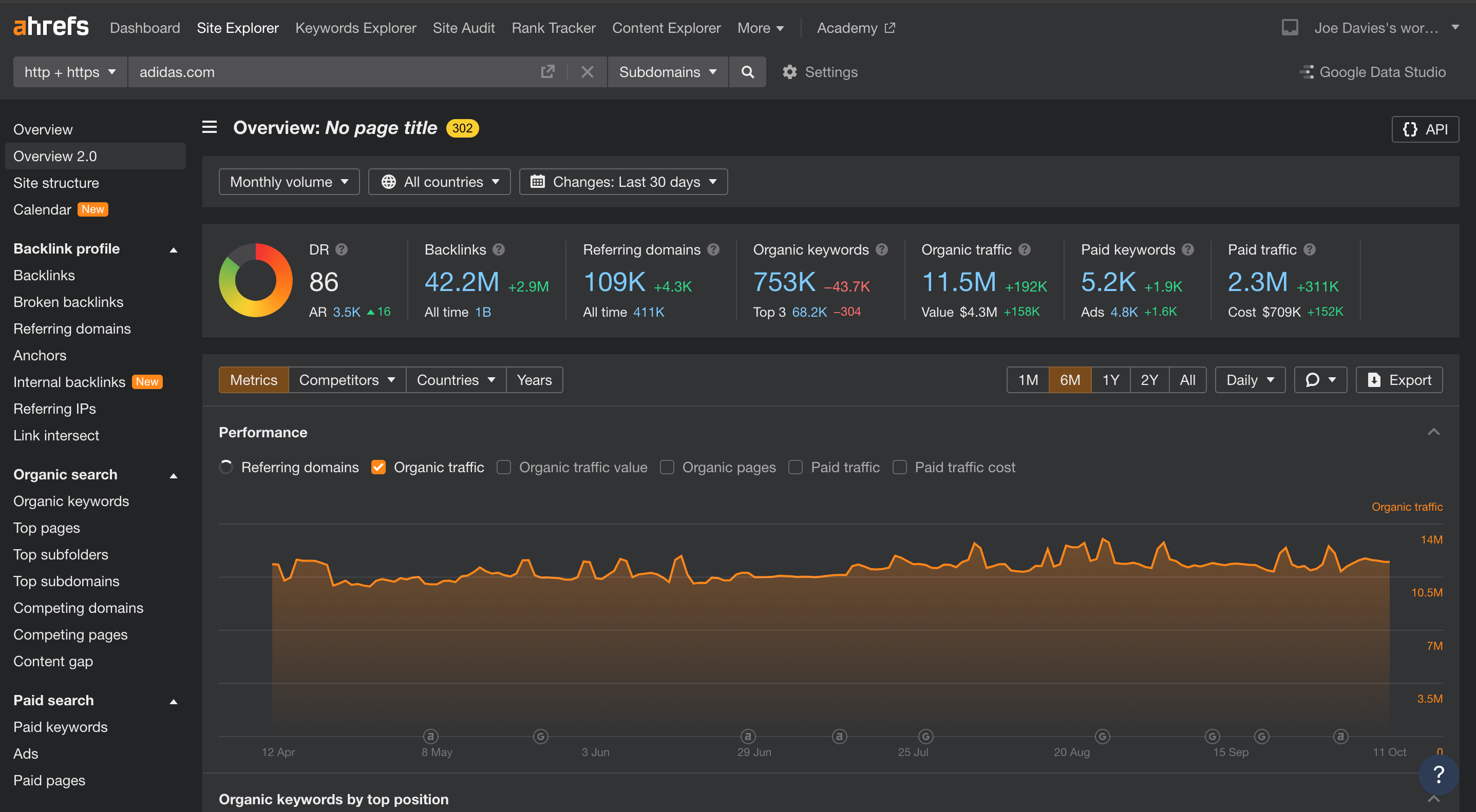Enable Paid traffic checkbox
Screen dimensions: 1476x812
(794, 467)
